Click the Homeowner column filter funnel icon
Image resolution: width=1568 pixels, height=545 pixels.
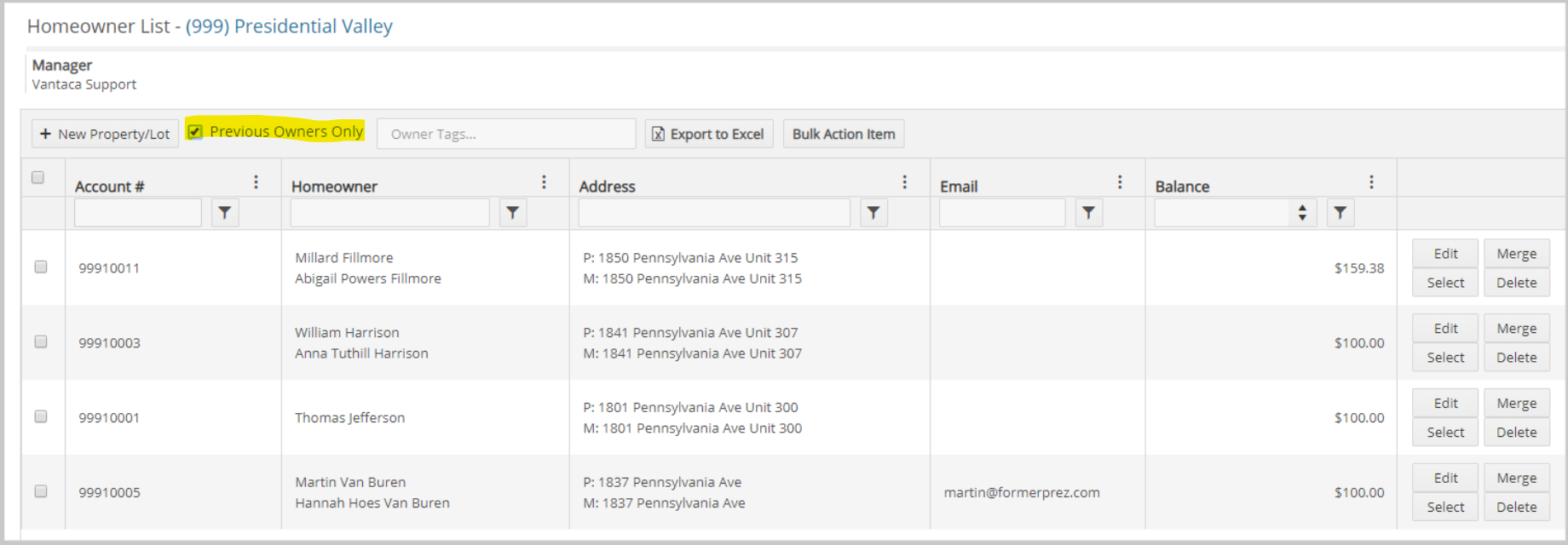point(512,213)
